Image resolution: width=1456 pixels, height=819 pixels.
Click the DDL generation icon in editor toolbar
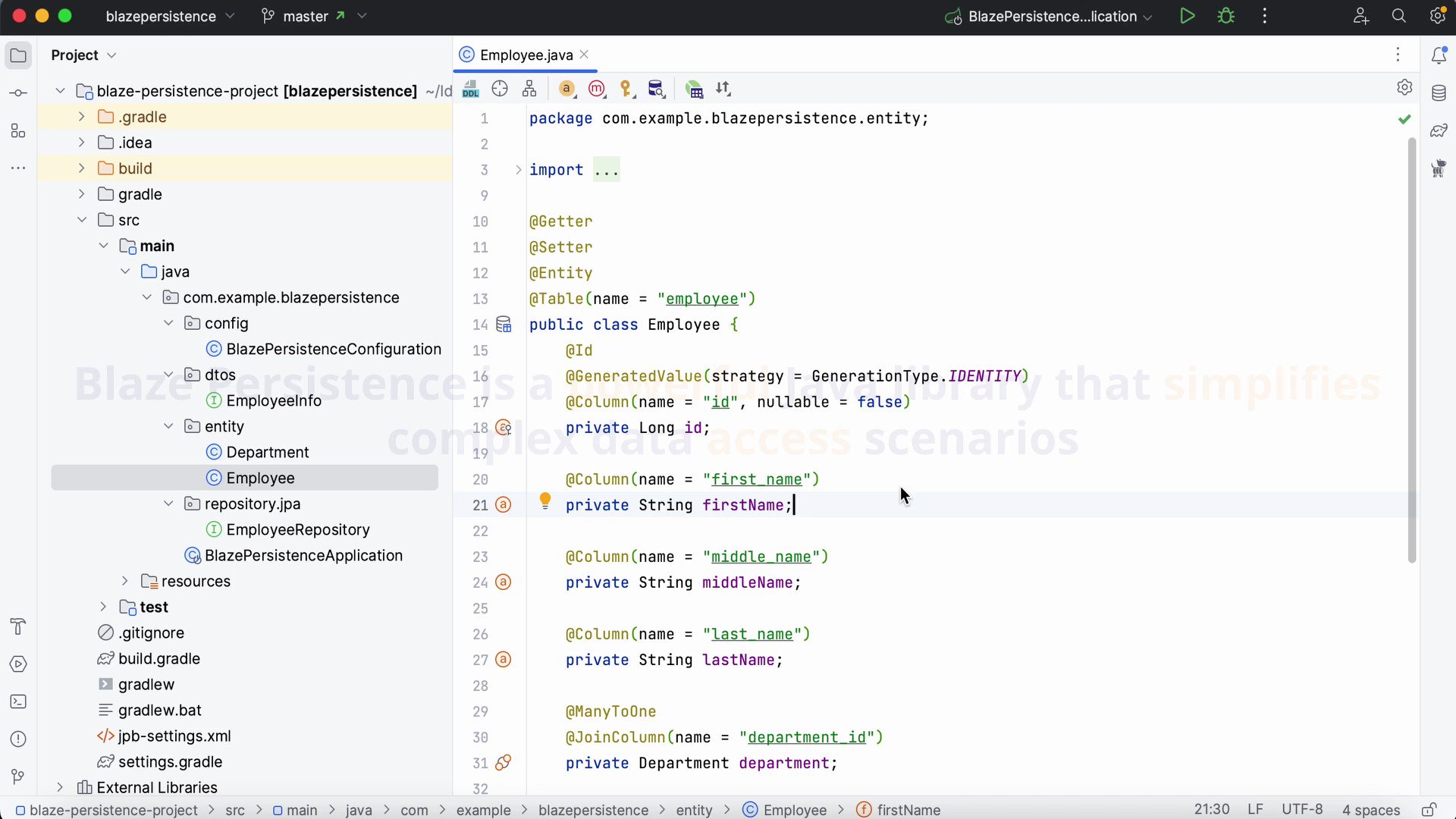click(471, 89)
